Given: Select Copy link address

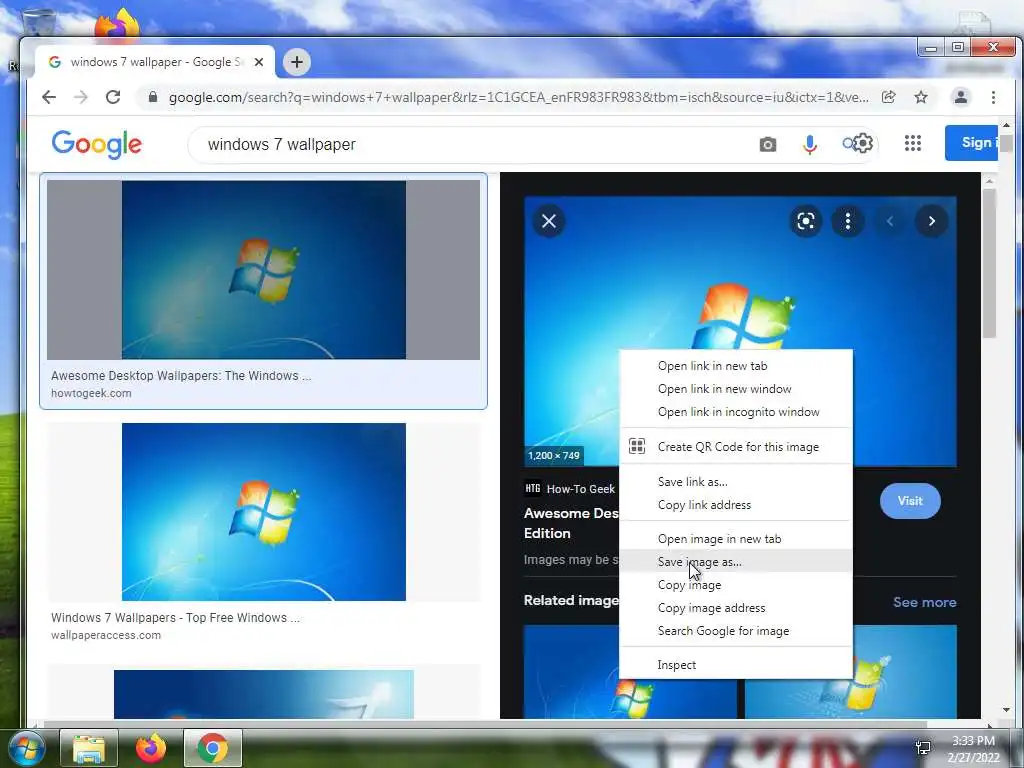Looking at the screenshot, I should 735,505.
